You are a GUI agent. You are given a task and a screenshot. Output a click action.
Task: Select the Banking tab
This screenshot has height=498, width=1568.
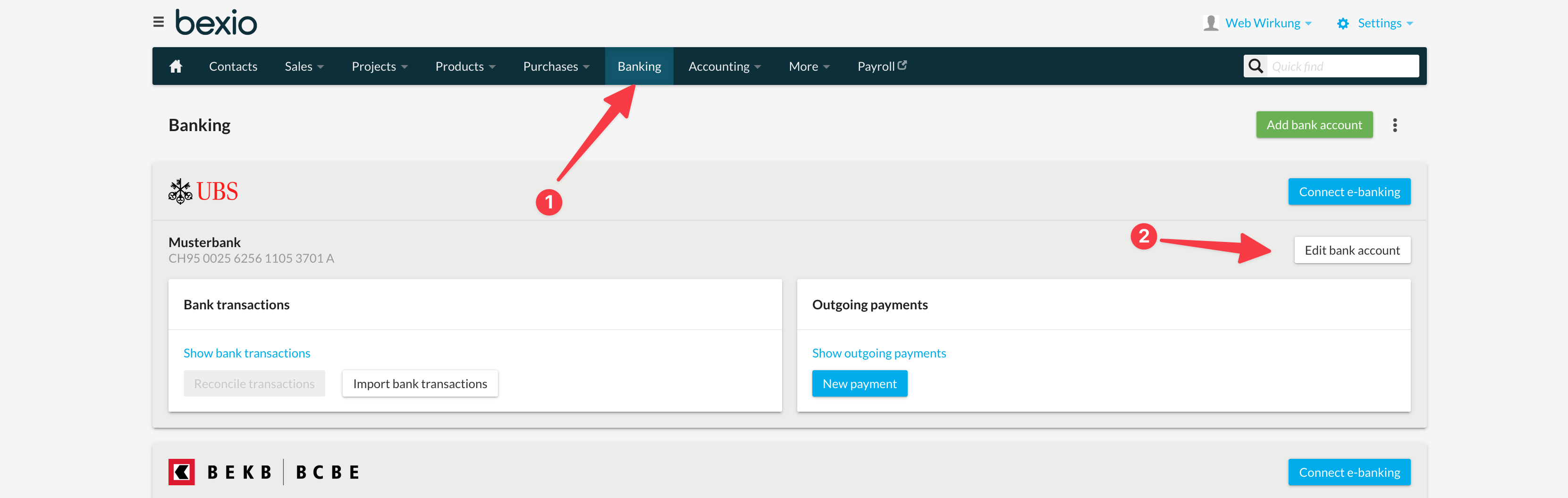point(639,66)
